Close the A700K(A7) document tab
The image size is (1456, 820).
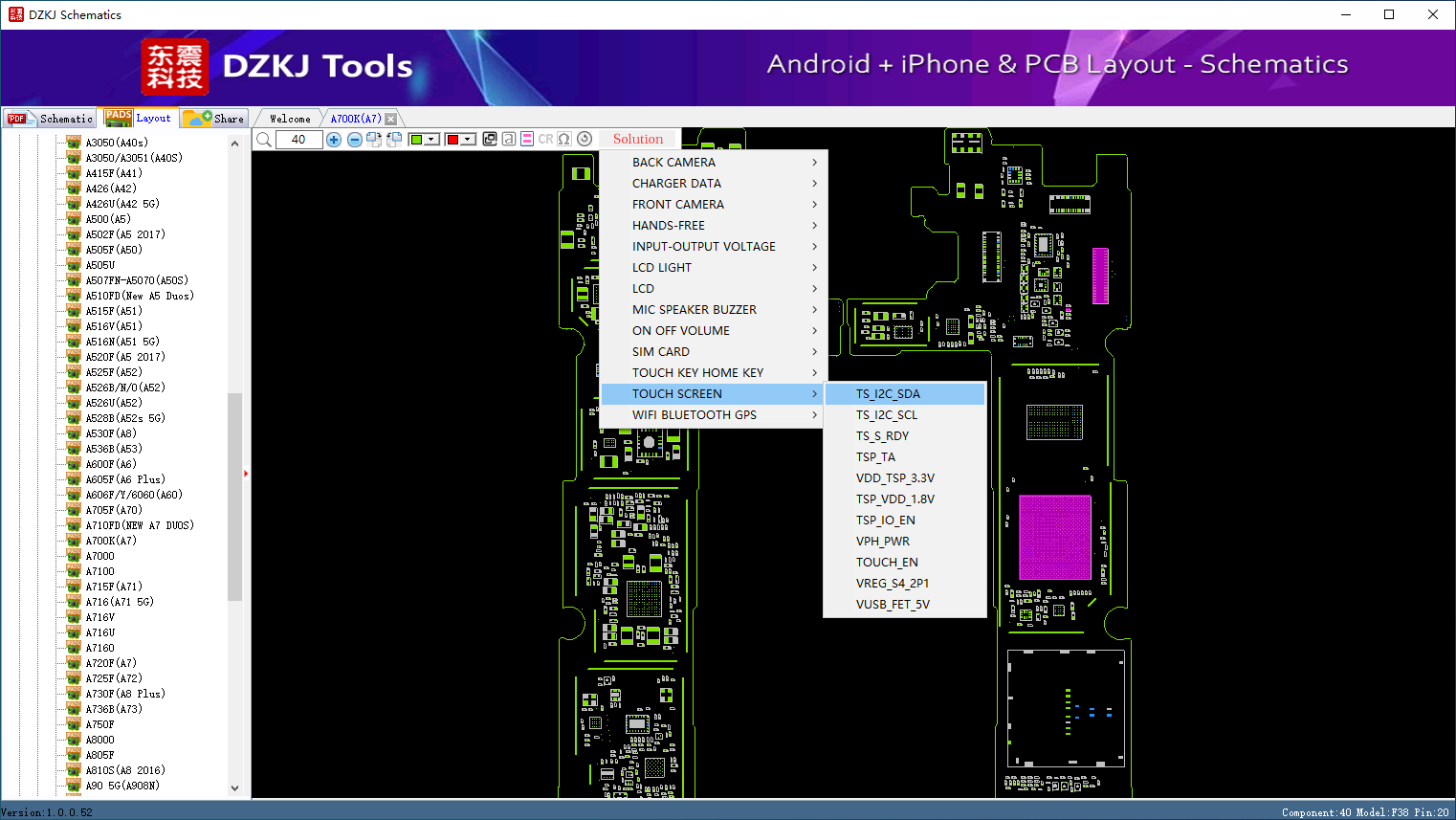[x=390, y=119]
